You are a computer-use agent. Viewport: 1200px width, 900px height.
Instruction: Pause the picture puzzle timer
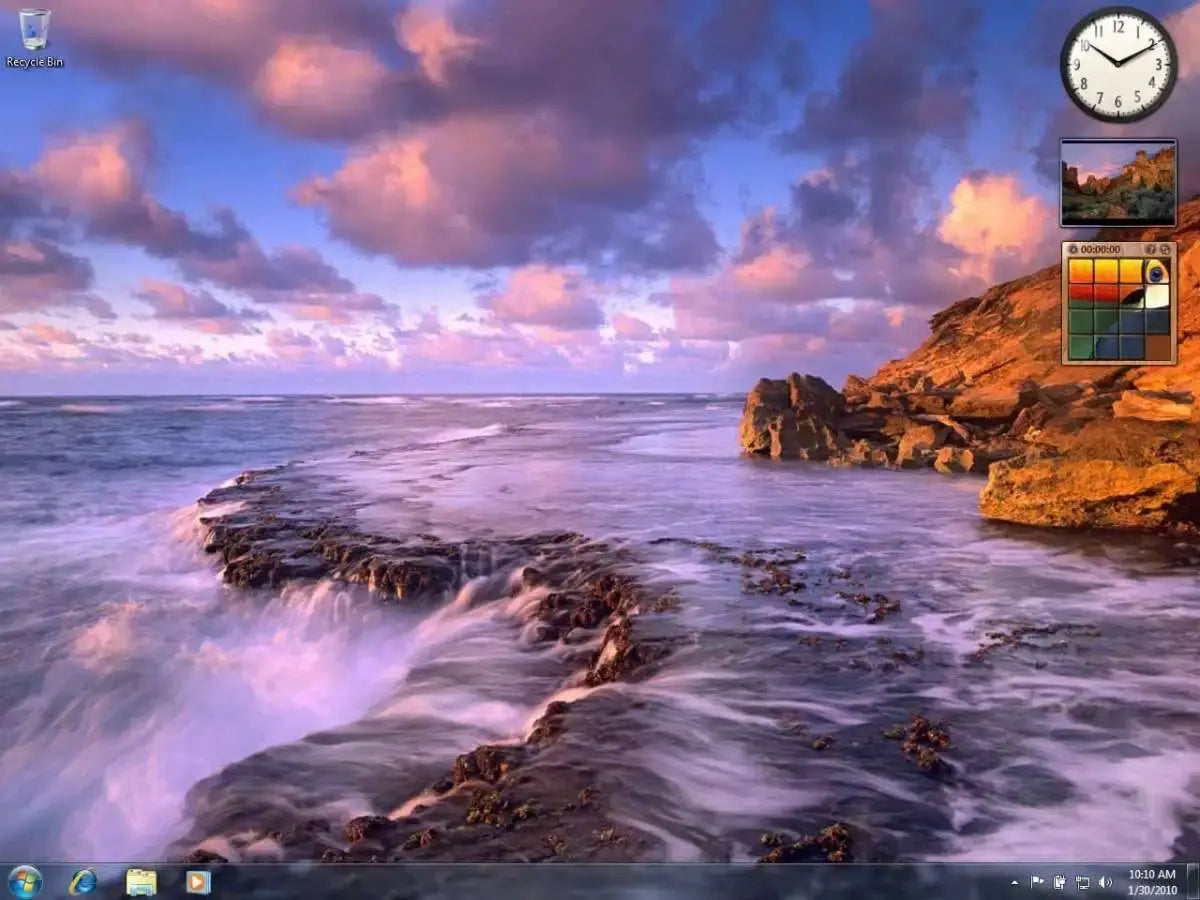1073,249
